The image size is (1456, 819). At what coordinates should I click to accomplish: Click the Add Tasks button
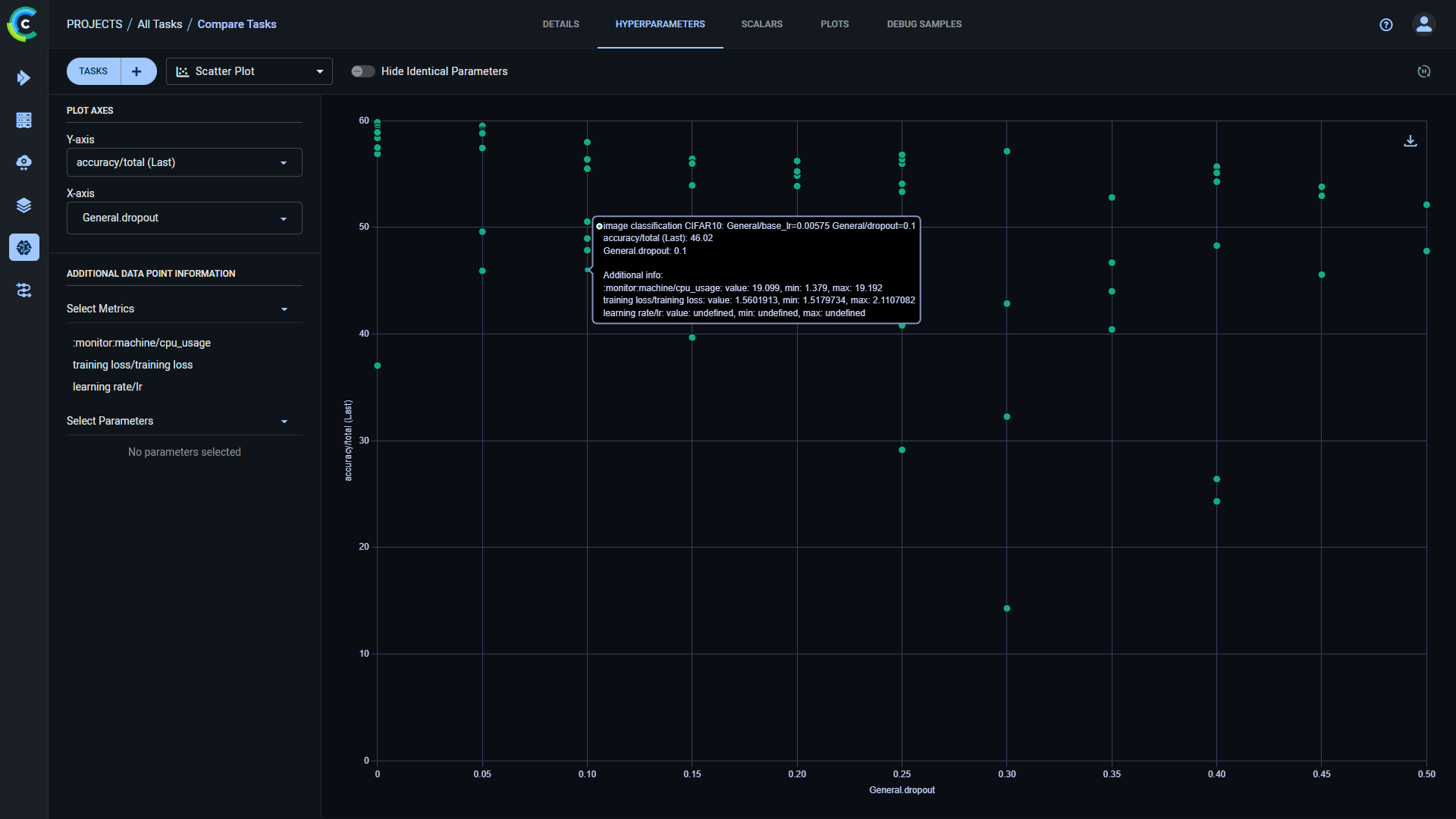click(x=137, y=71)
